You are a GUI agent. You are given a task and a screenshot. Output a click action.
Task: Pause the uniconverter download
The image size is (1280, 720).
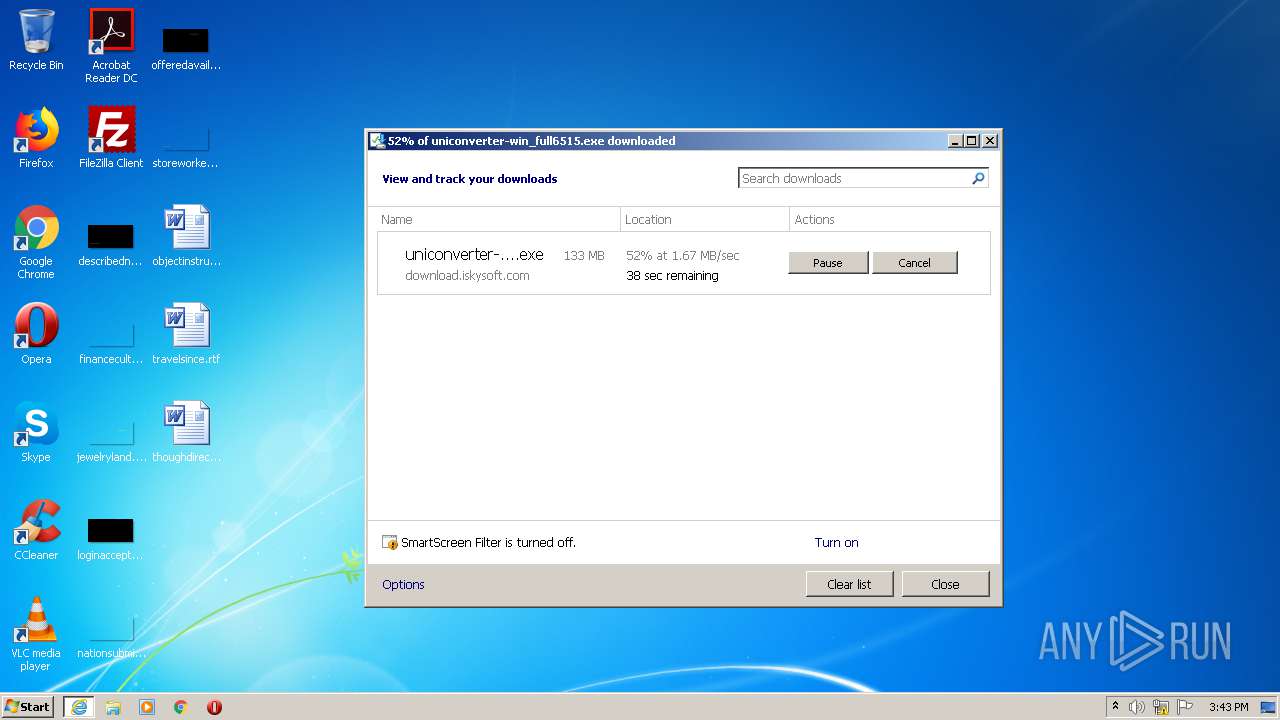[828, 262]
